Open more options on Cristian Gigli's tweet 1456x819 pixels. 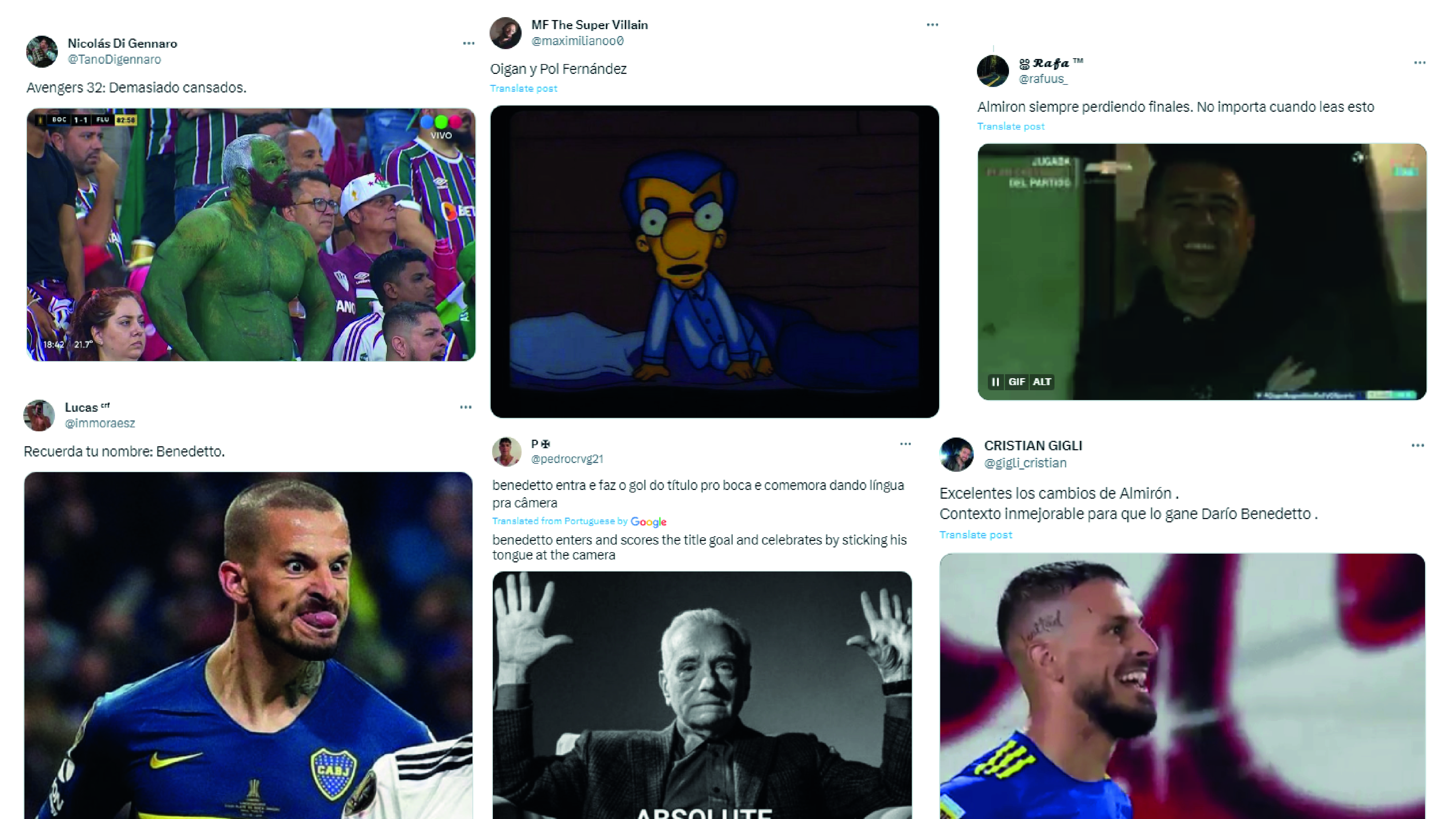1419,446
